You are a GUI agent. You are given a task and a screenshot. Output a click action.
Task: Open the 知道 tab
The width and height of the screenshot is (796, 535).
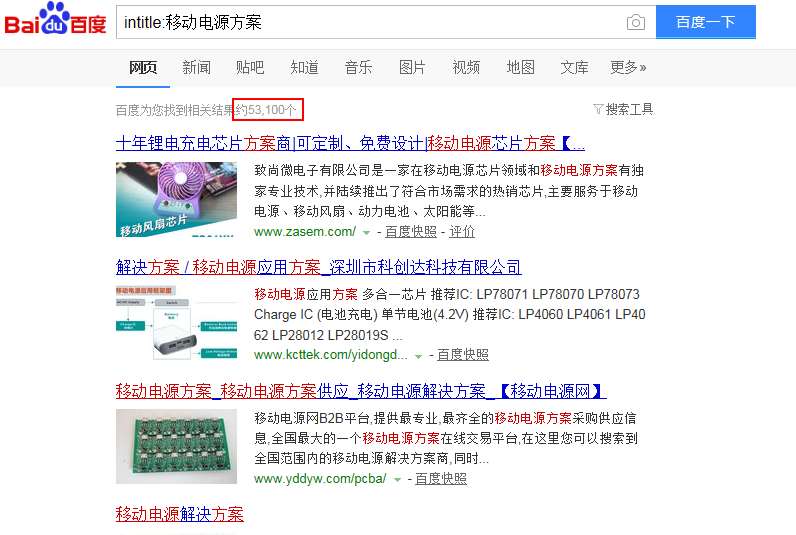(305, 67)
